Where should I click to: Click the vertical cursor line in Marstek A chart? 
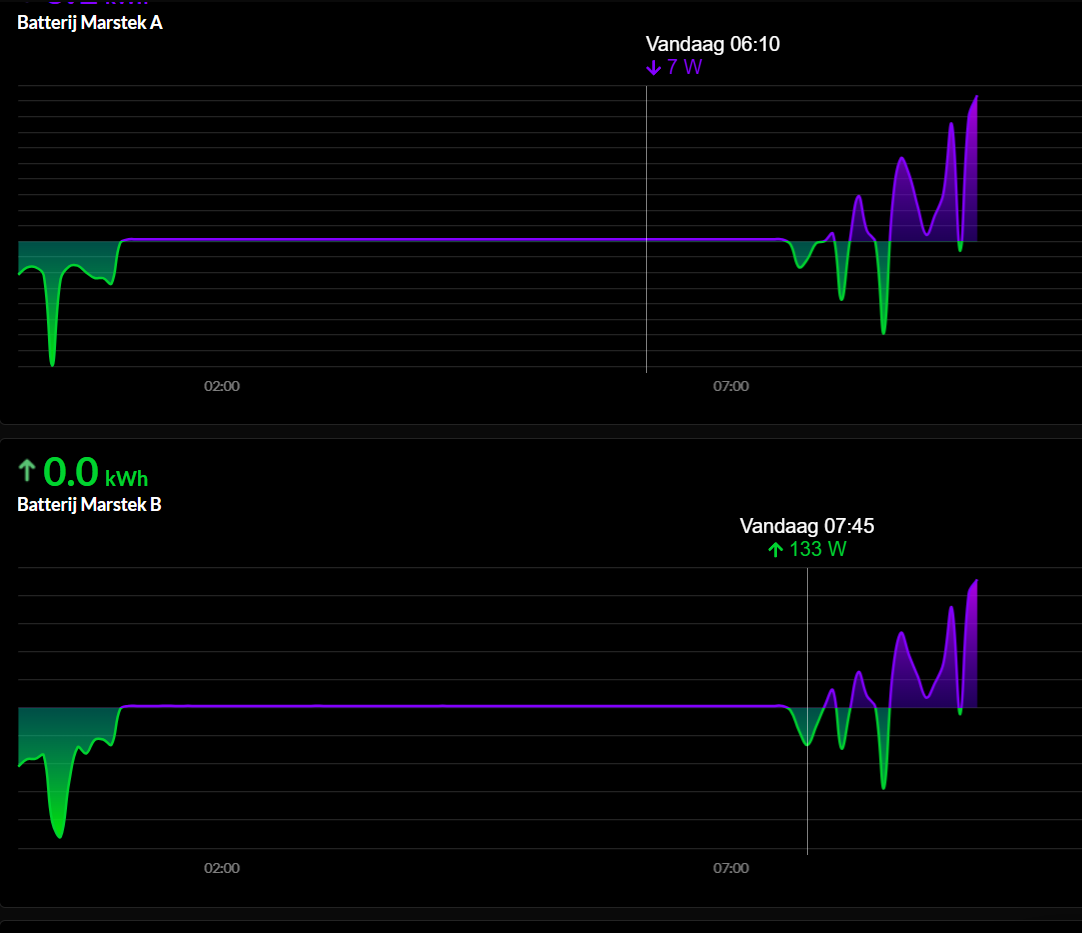[x=647, y=230]
